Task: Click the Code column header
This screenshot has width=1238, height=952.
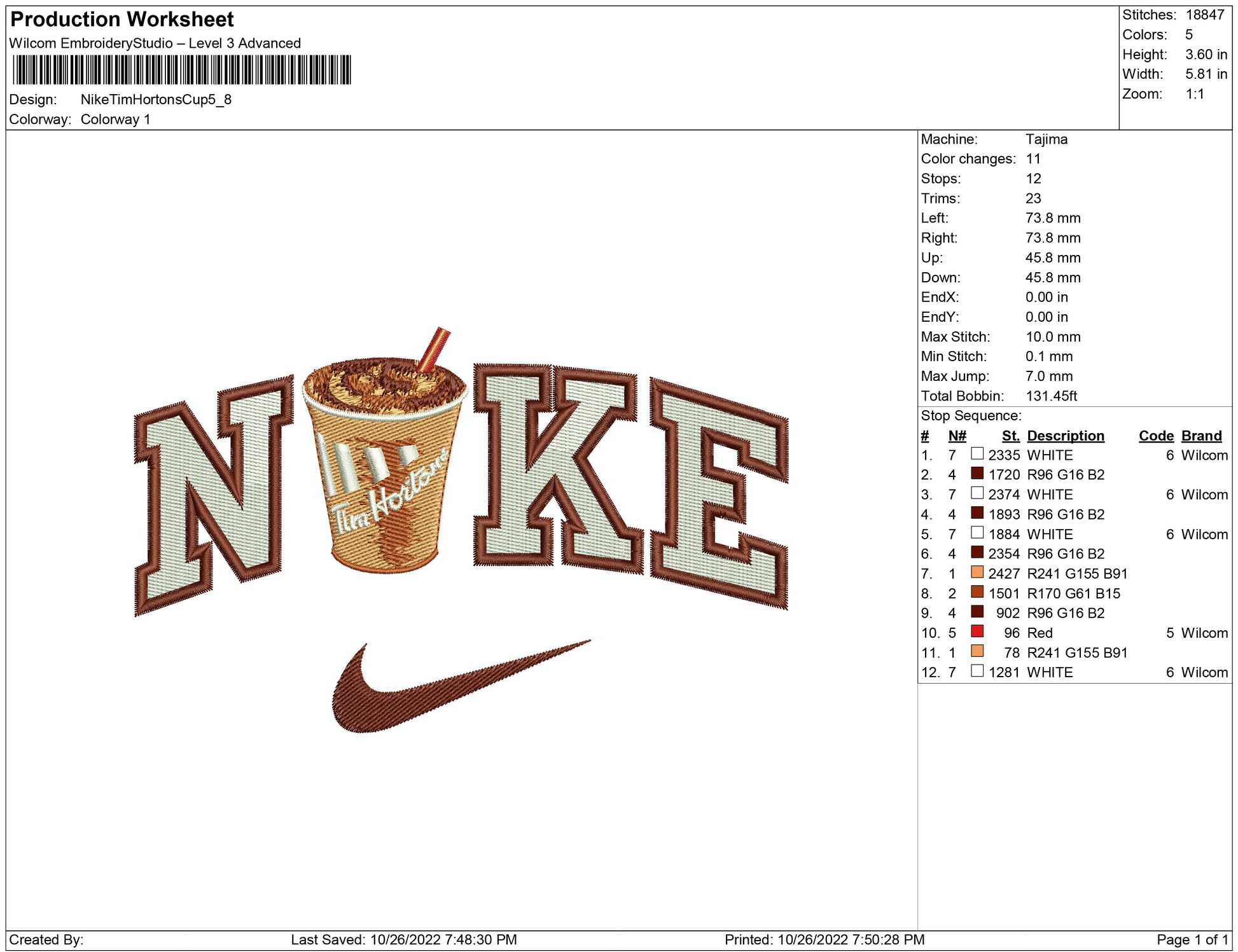Action: (1155, 436)
